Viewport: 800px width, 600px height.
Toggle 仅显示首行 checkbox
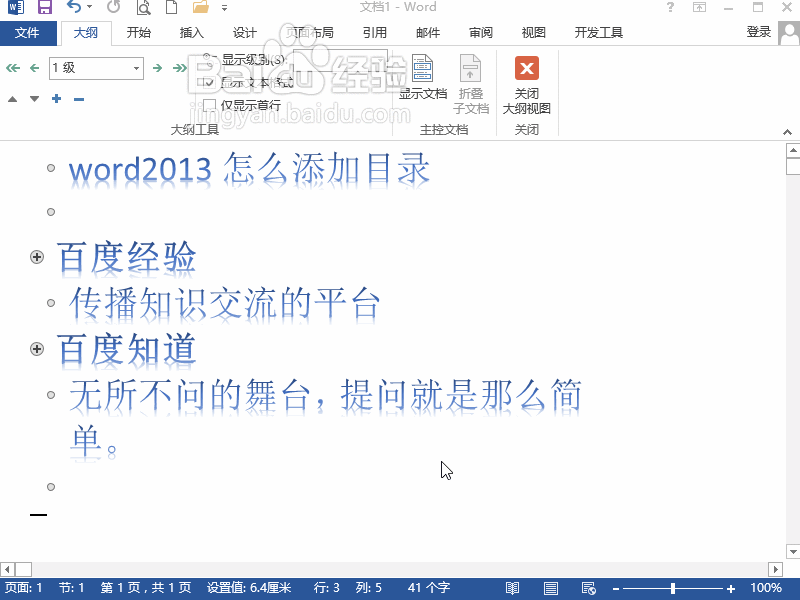(x=209, y=106)
